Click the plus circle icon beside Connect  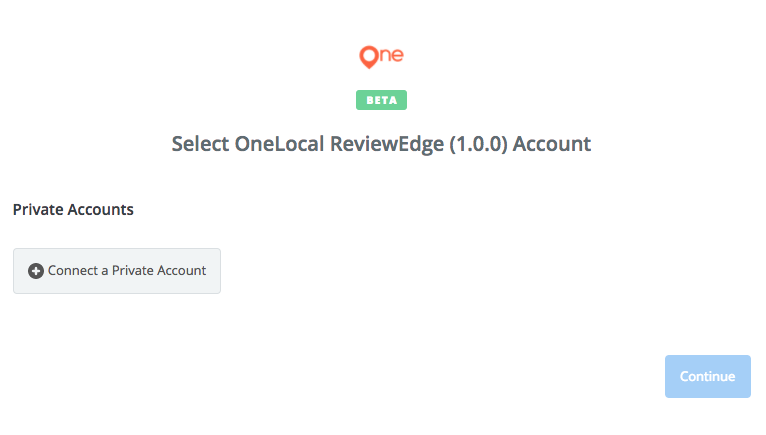[36, 271]
